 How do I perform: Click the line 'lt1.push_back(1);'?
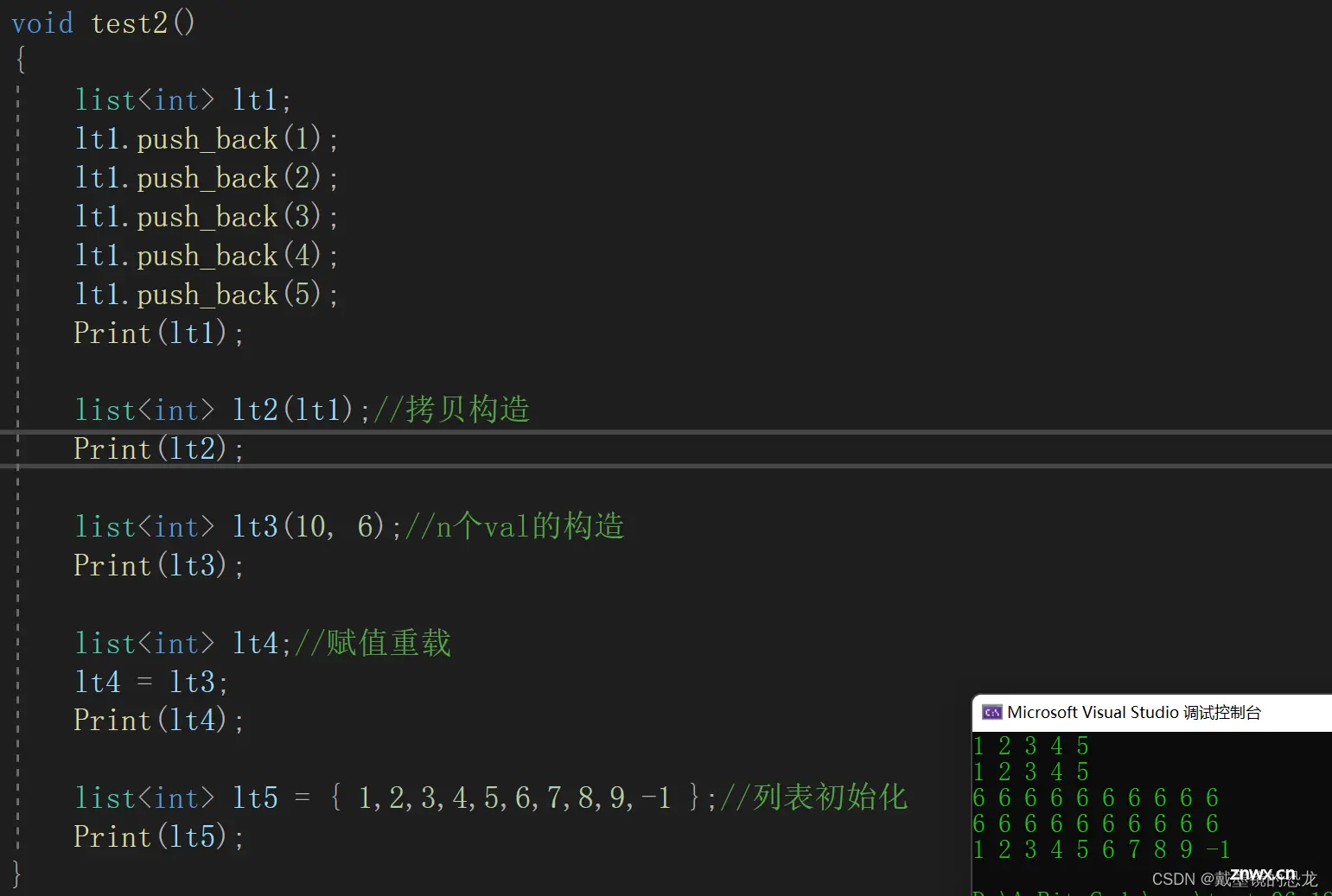coord(206,139)
